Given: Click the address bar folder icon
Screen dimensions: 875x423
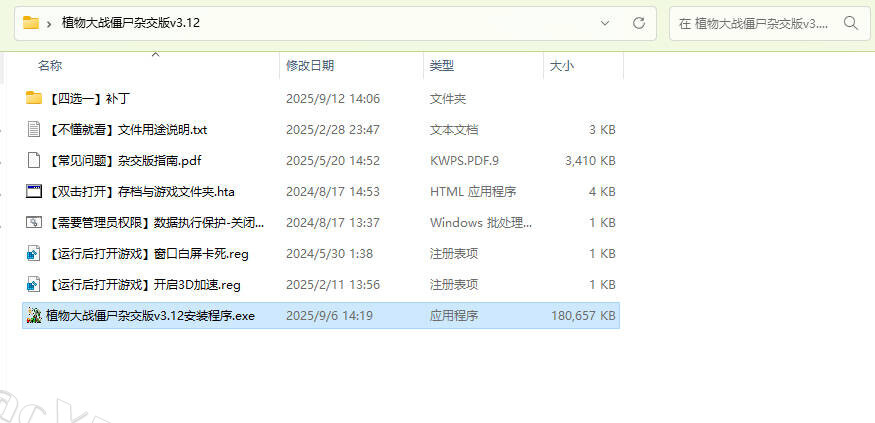Looking at the screenshot, I should click(31, 22).
